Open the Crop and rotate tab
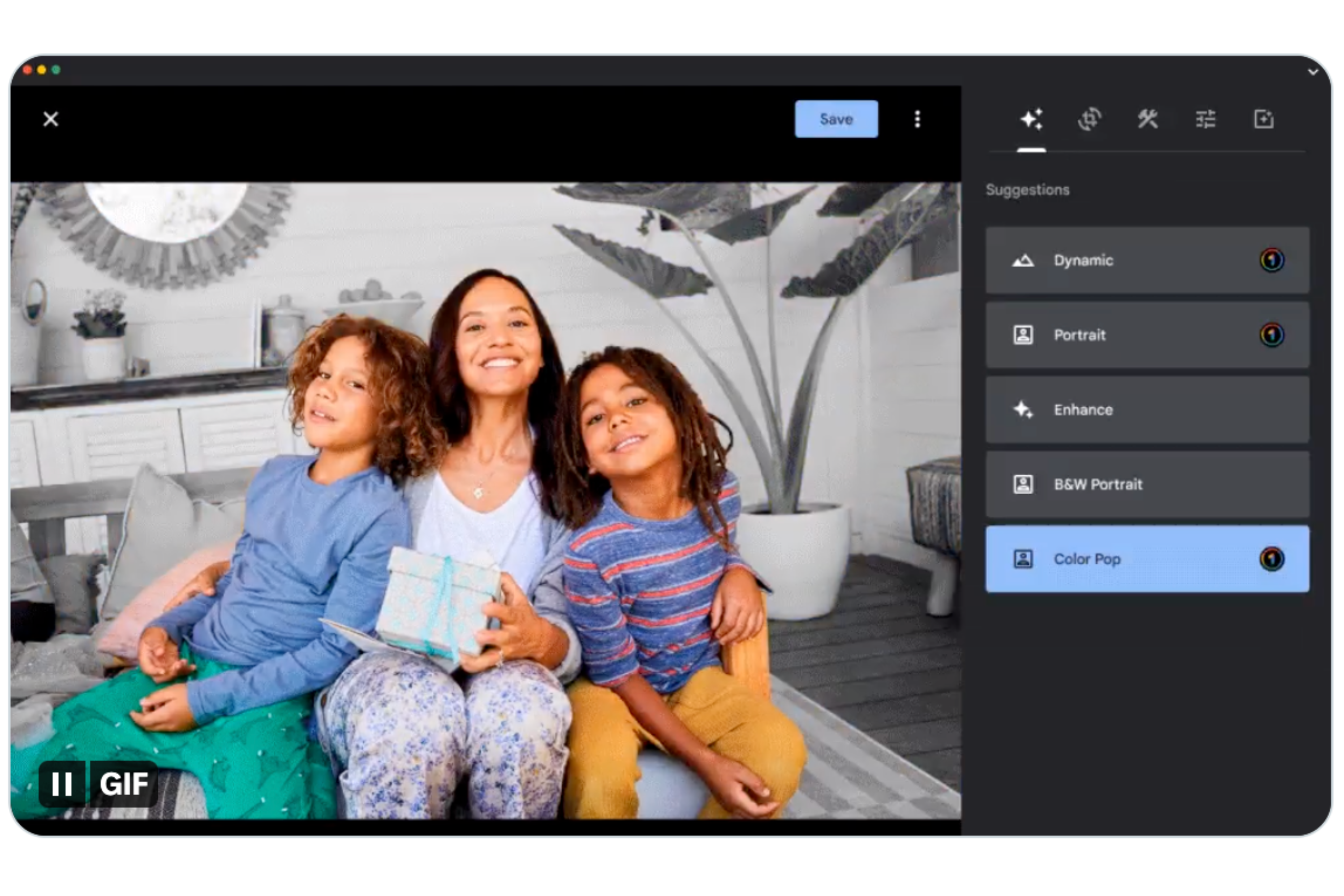Screen dimensions: 1344x896 (1090, 120)
